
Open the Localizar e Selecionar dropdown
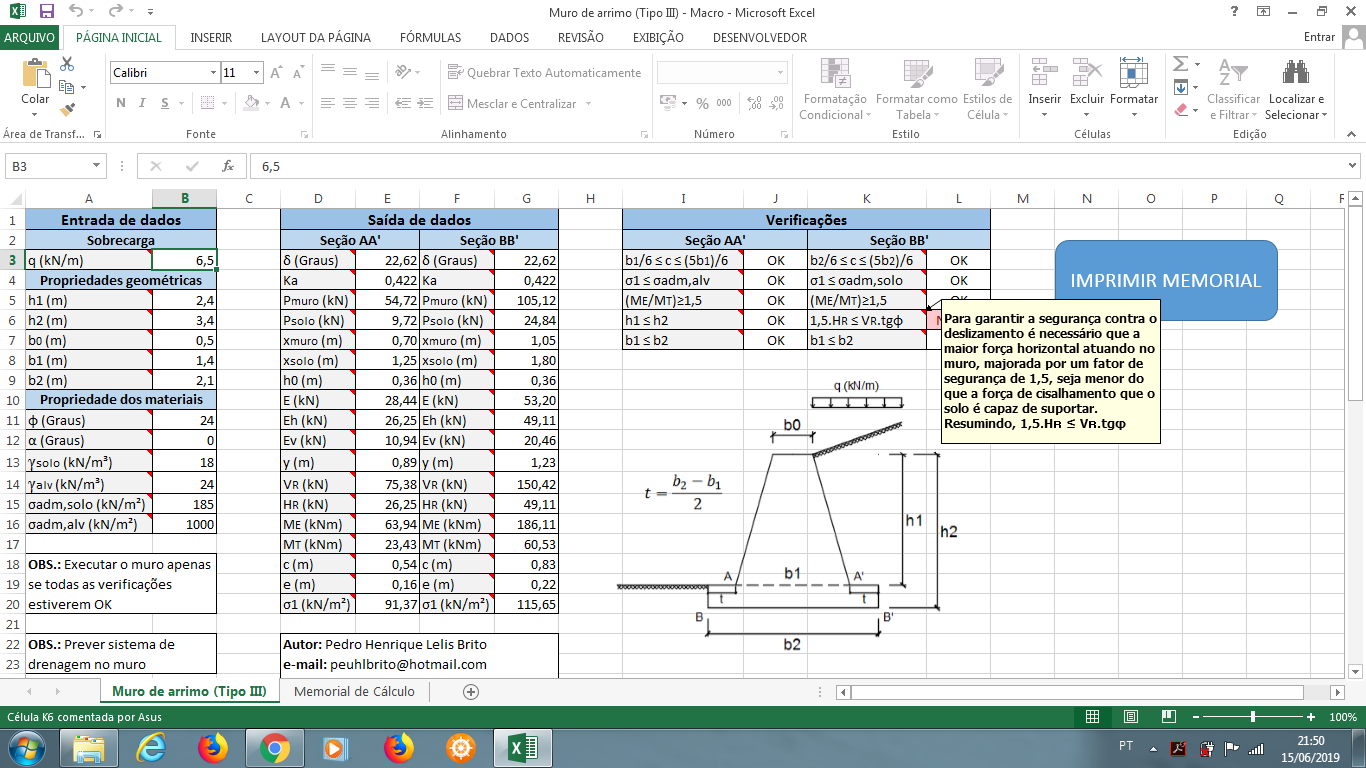[x=1296, y=88]
